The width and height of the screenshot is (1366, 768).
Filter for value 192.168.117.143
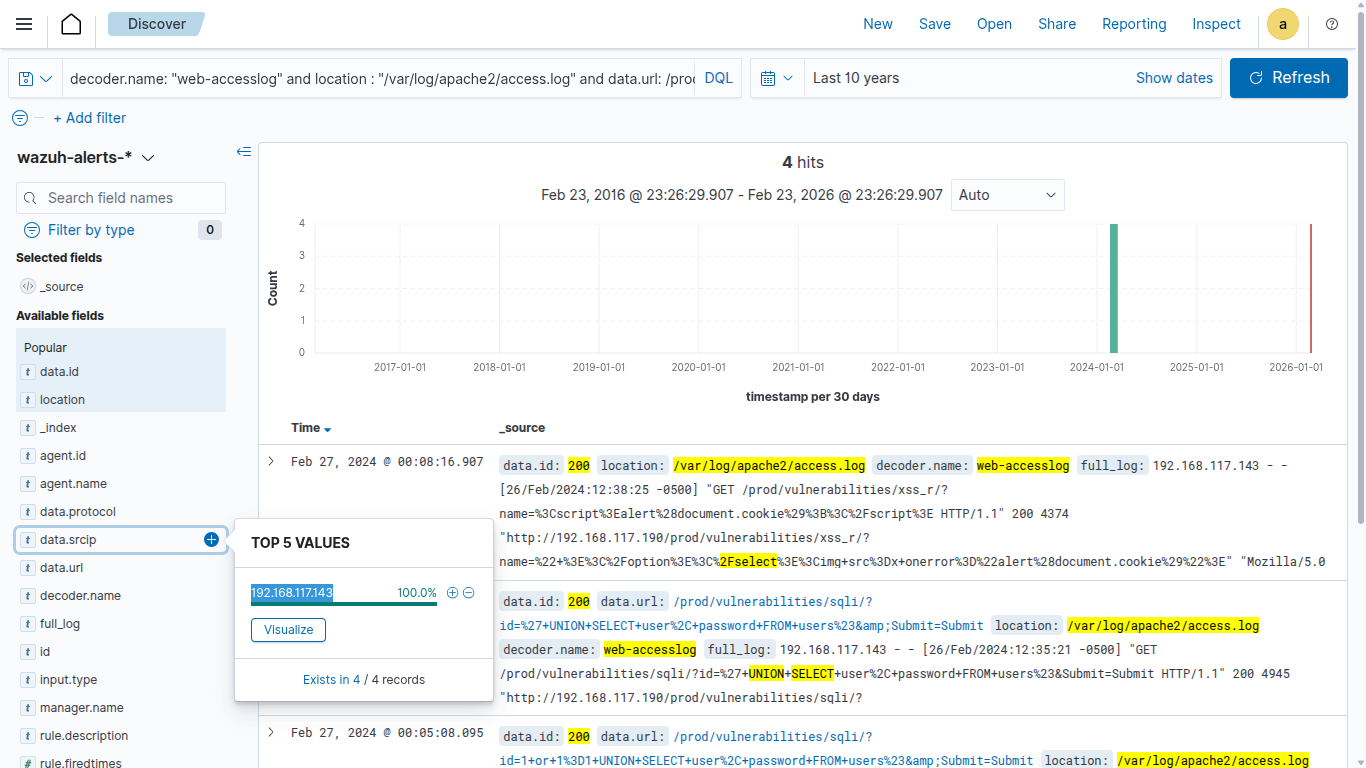(x=452, y=593)
